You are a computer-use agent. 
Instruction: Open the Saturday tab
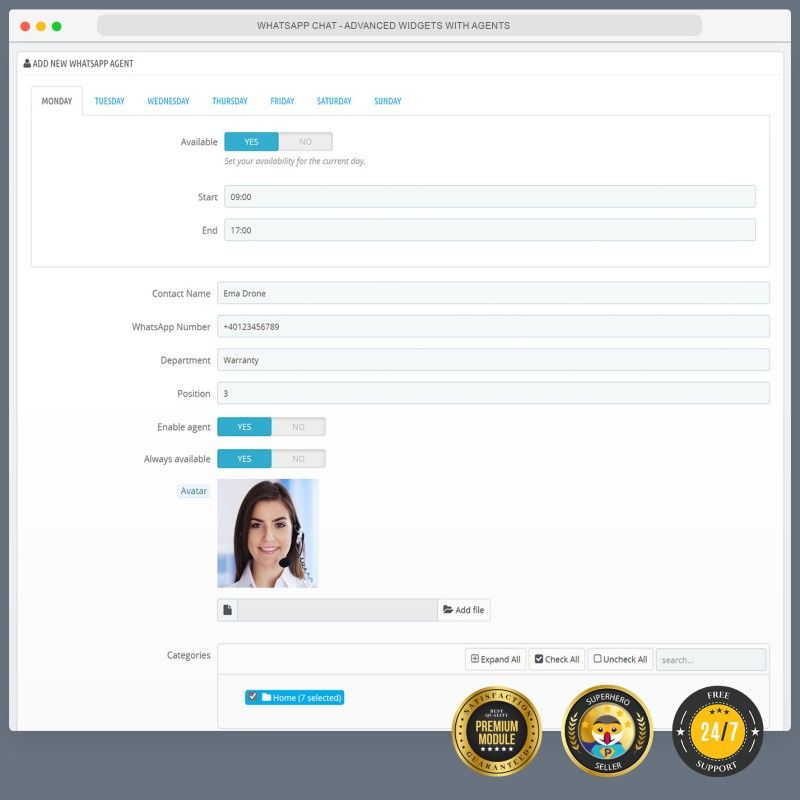[334, 101]
